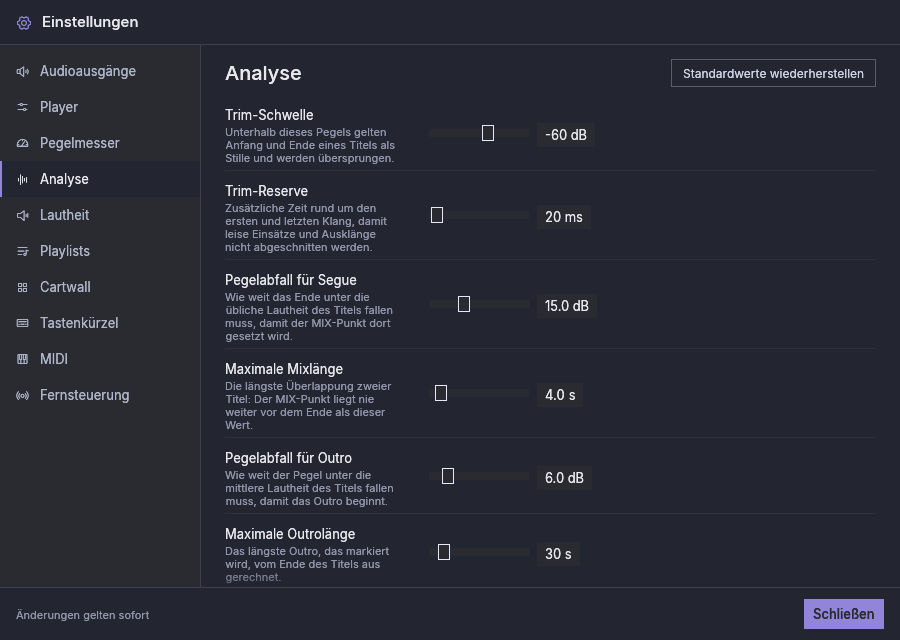Click the Maximale Mixlänge slider handle
900x640 pixels.
tap(441, 393)
